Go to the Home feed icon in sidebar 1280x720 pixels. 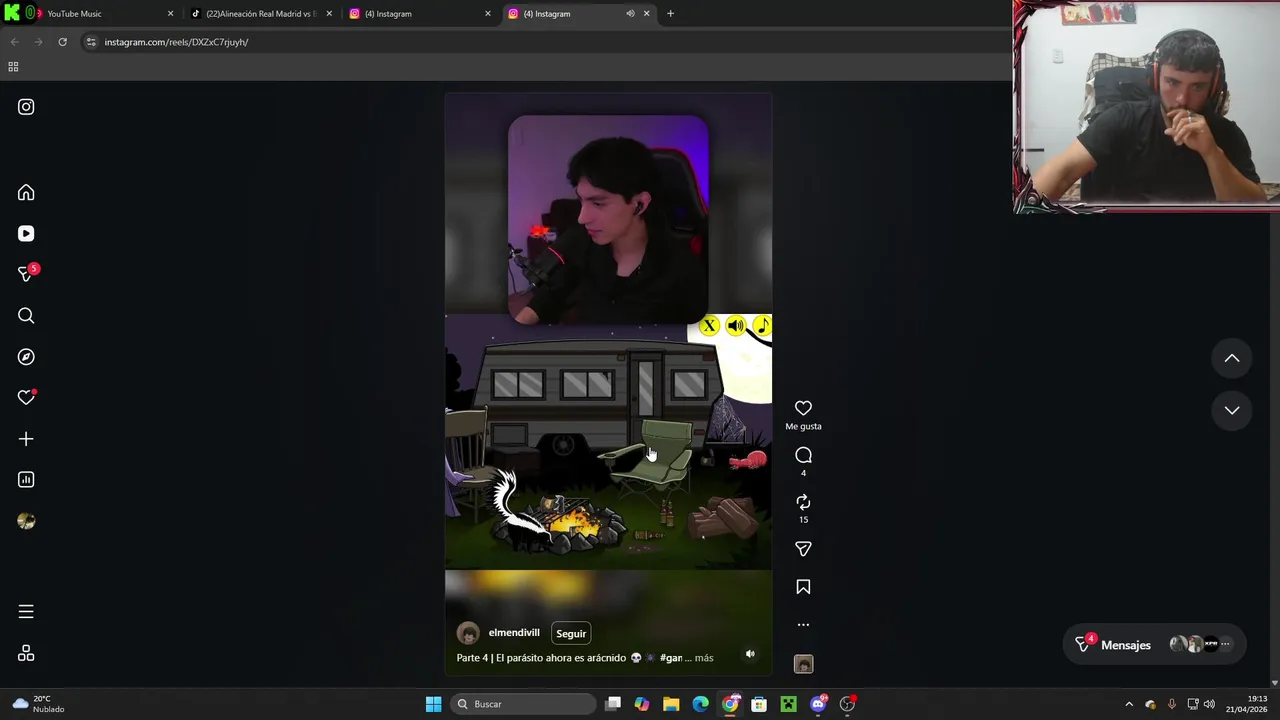[26, 192]
